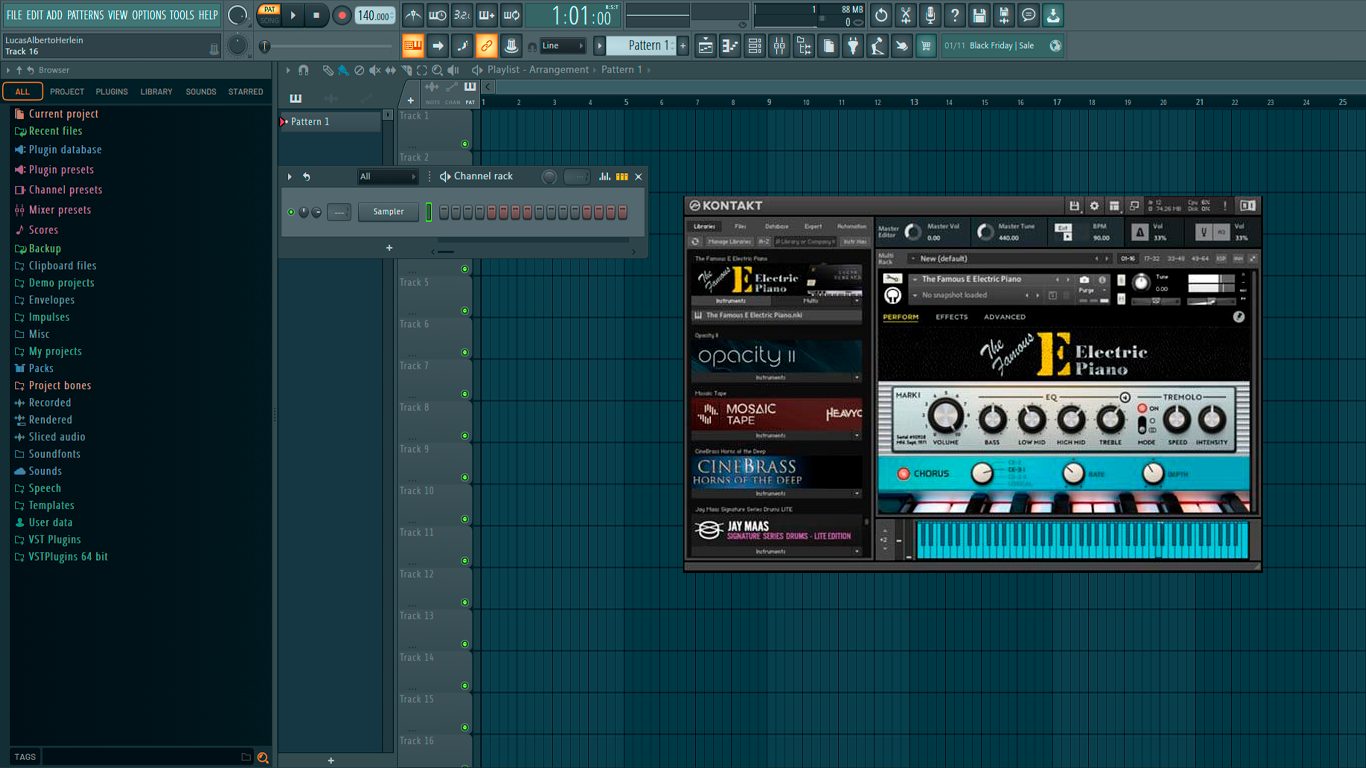Switch to the ADVANCED tab in Kontakt
This screenshot has height=768, width=1366.
1004,317
